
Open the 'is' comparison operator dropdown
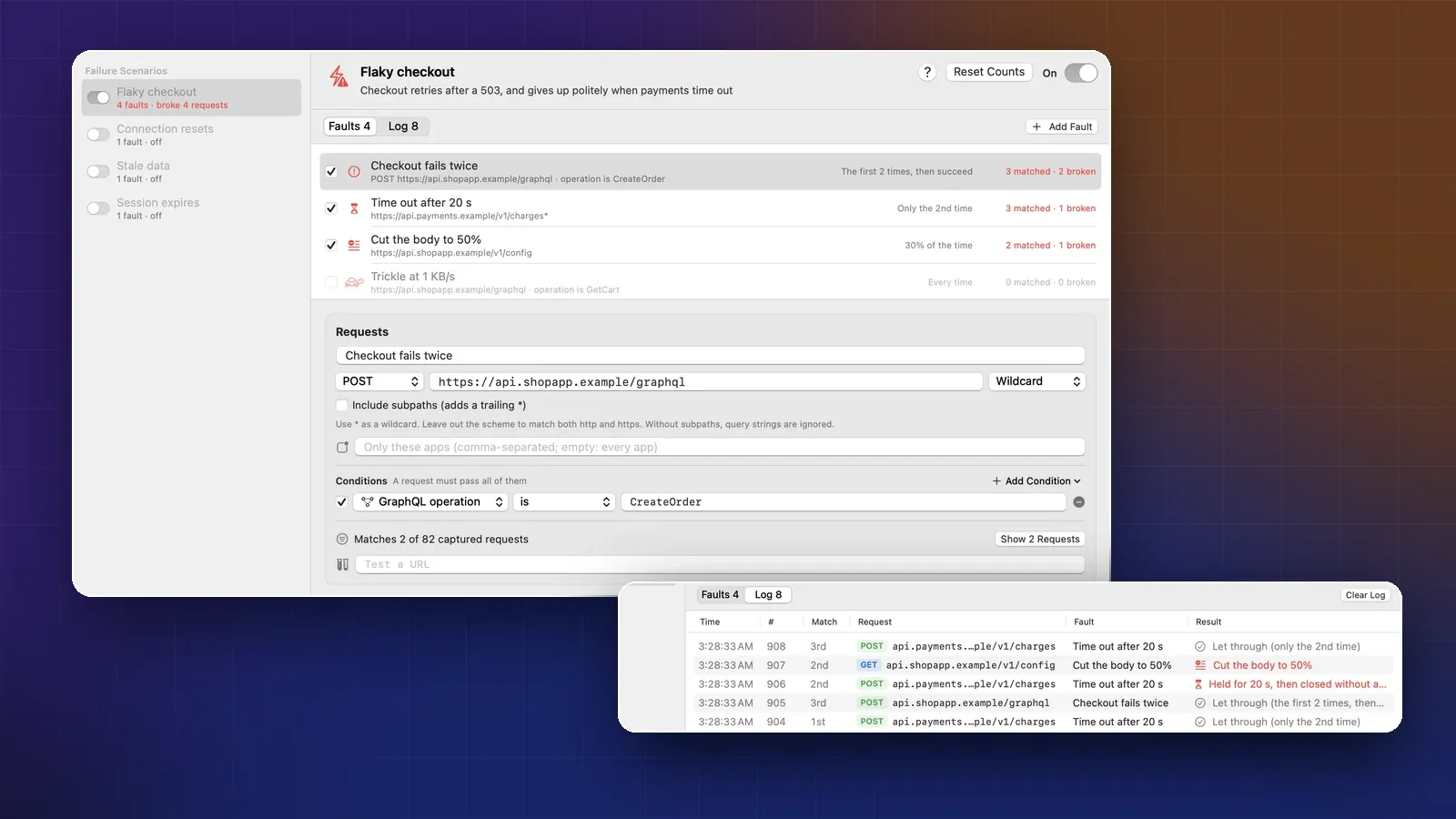564,502
